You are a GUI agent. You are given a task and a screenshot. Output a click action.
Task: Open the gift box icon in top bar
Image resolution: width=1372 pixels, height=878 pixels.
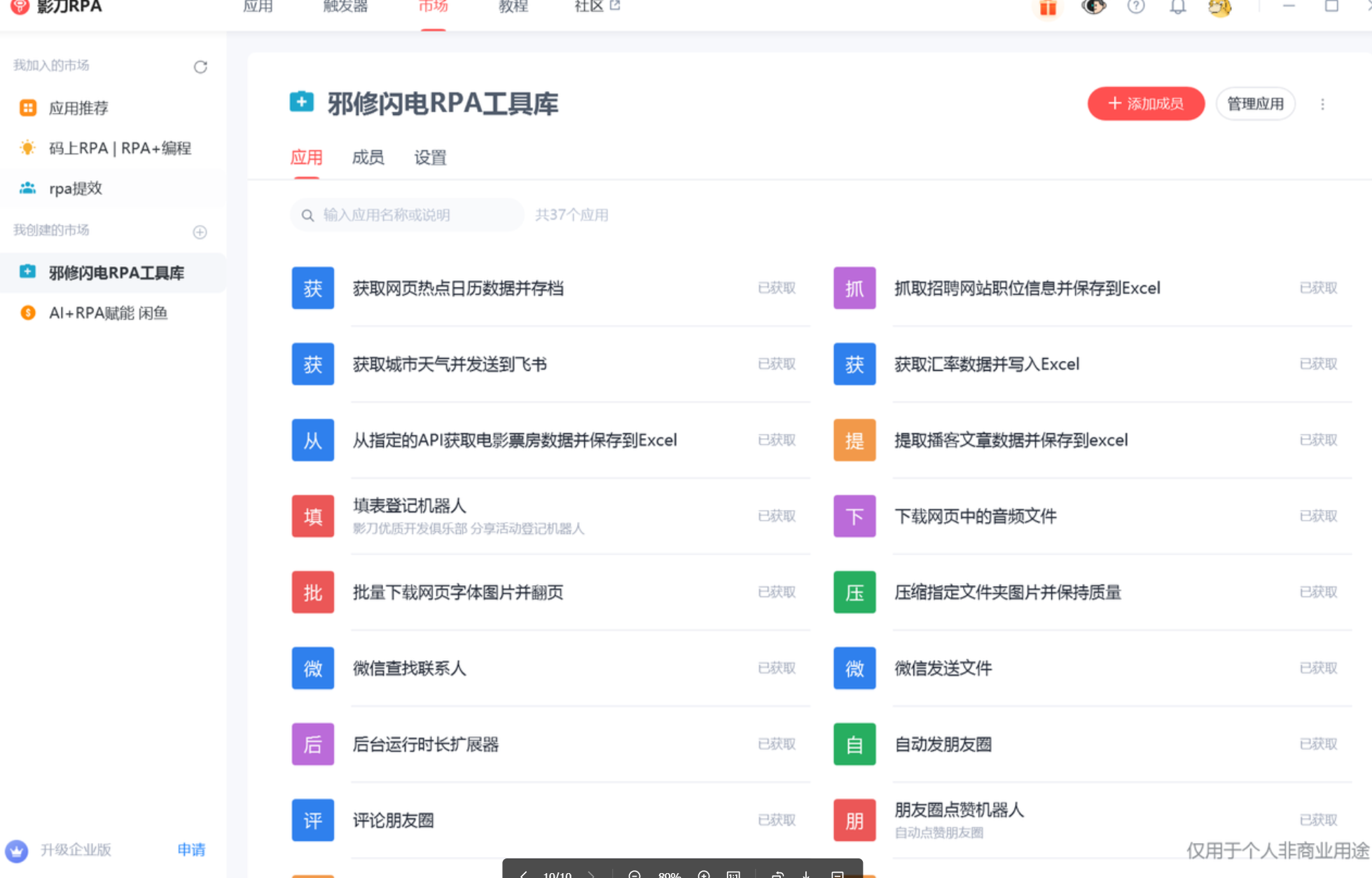coord(1048,8)
